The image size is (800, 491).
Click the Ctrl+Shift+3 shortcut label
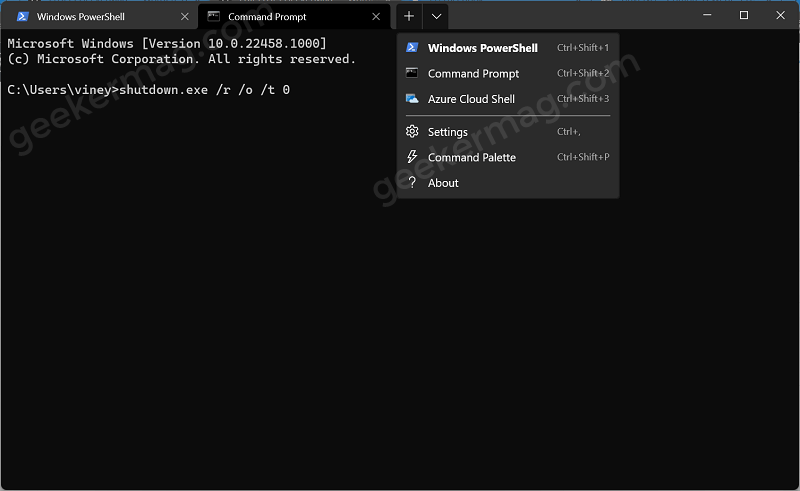pos(583,99)
